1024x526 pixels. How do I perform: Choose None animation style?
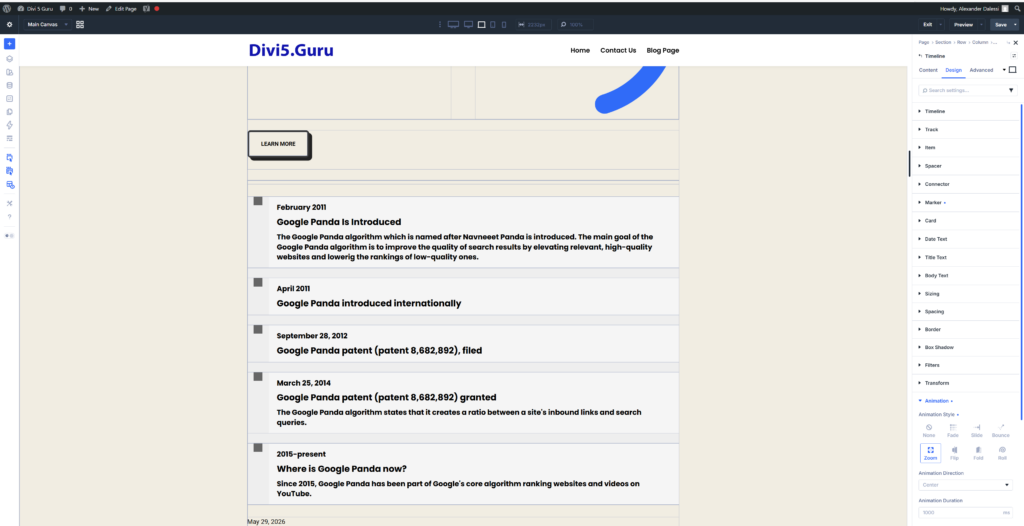pyautogui.click(x=929, y=430)
